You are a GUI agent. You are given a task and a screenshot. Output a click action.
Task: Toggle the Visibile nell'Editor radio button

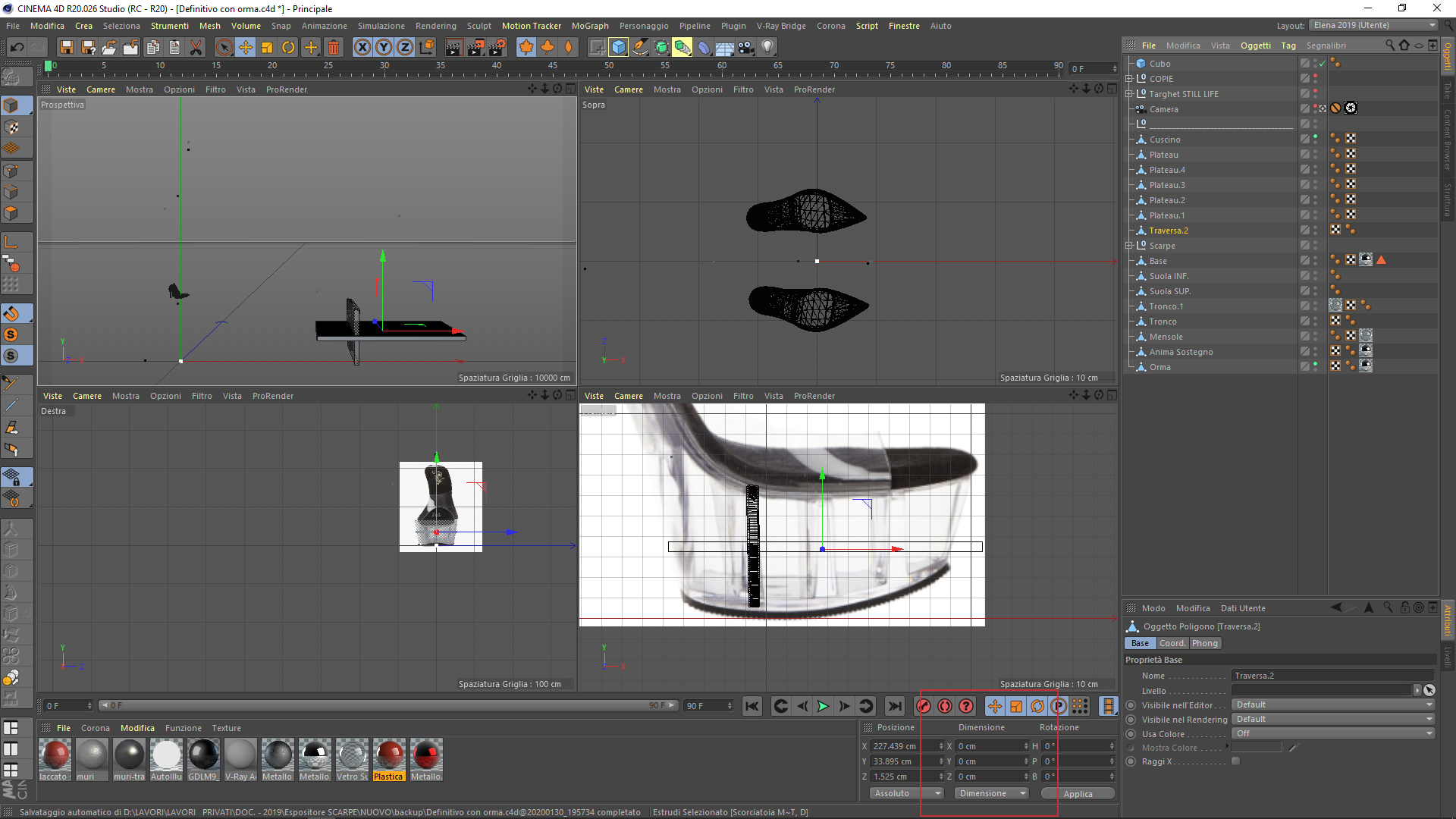tap(1131, 705)
